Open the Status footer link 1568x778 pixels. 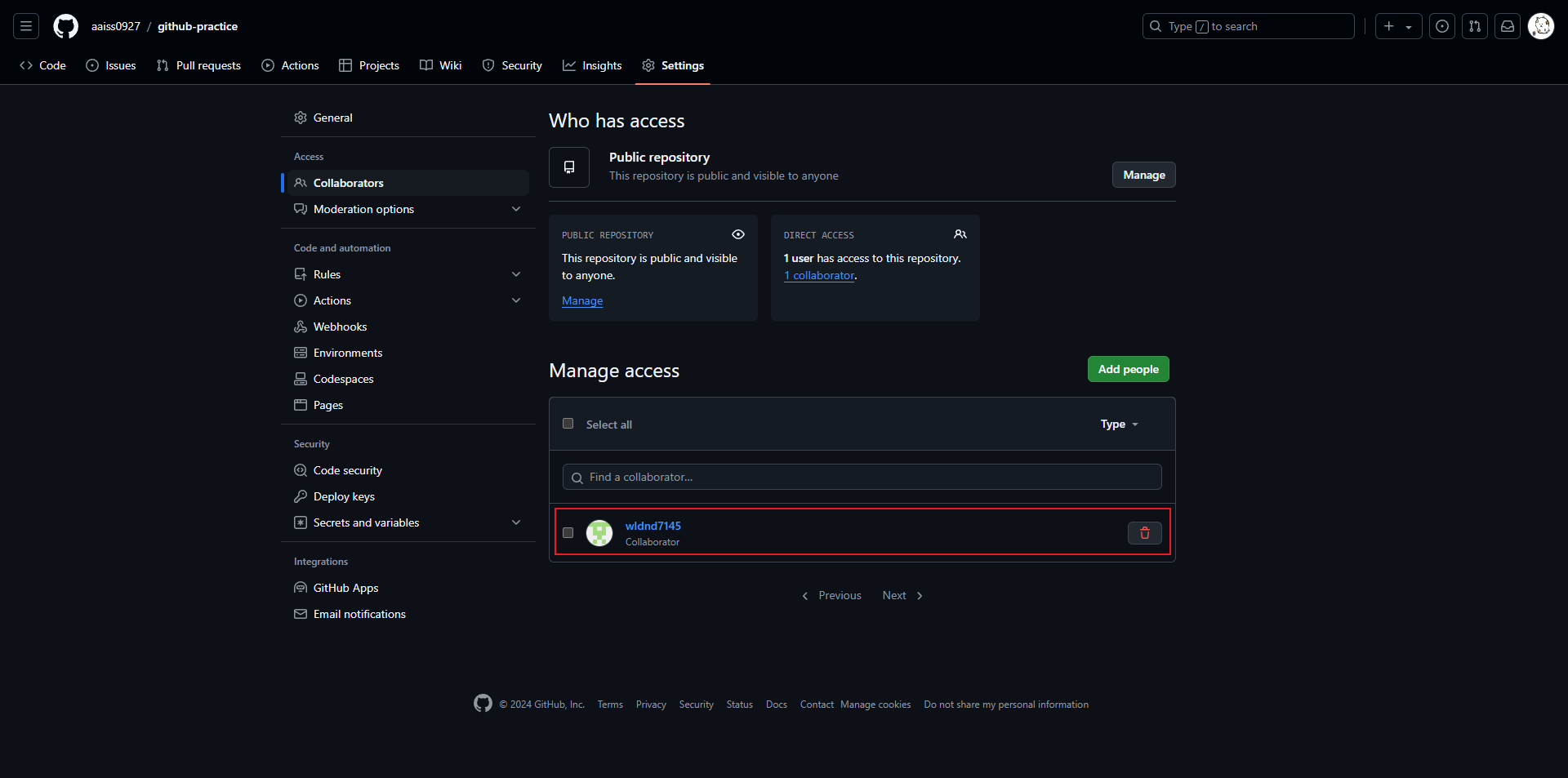pos(740,705)
